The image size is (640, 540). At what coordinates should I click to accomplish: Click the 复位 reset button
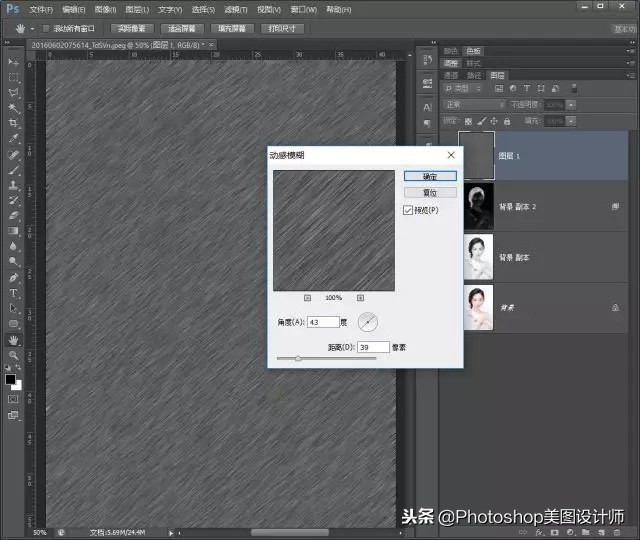430,192
